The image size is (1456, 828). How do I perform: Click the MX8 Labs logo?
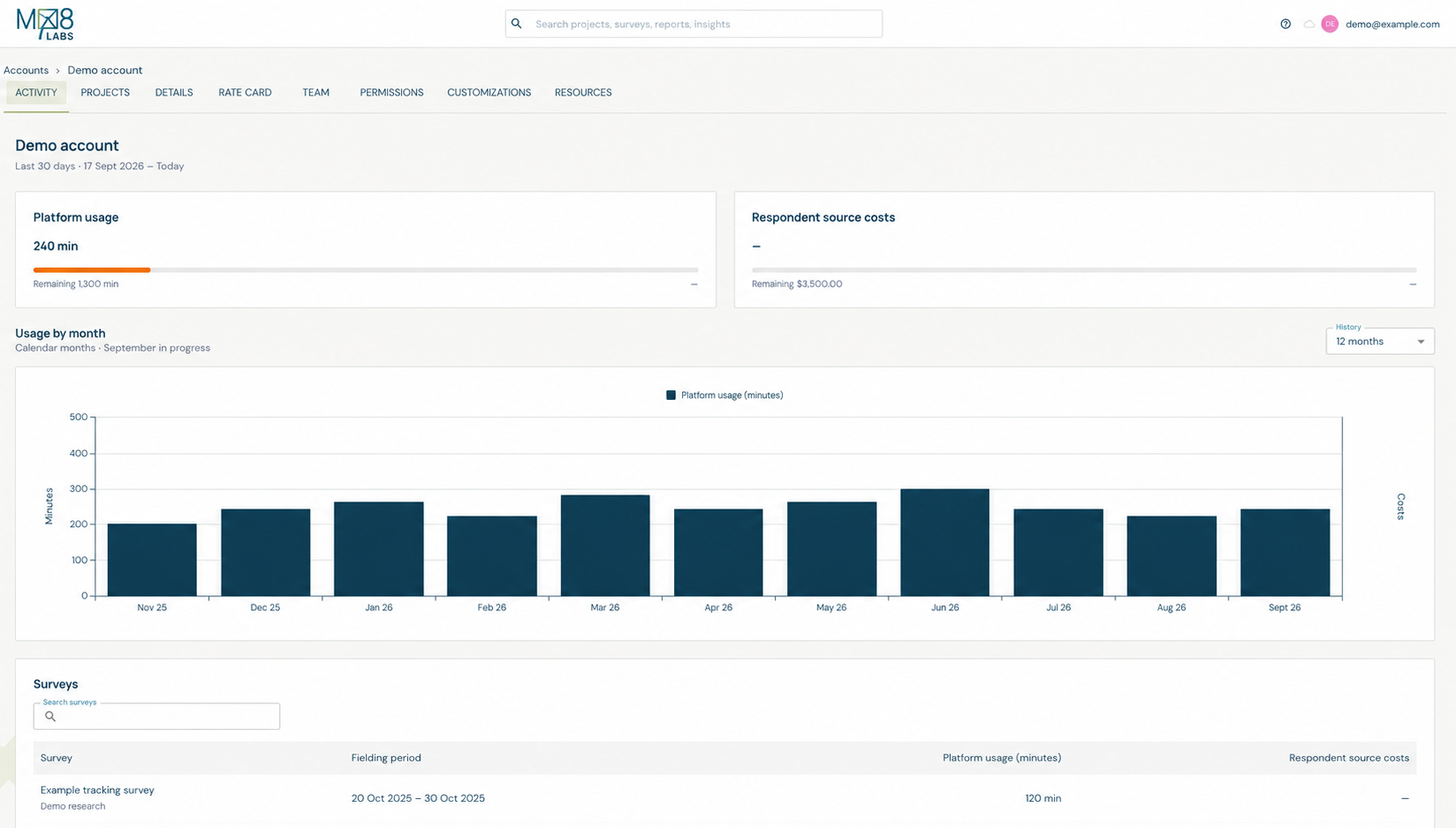coord(46,24)
